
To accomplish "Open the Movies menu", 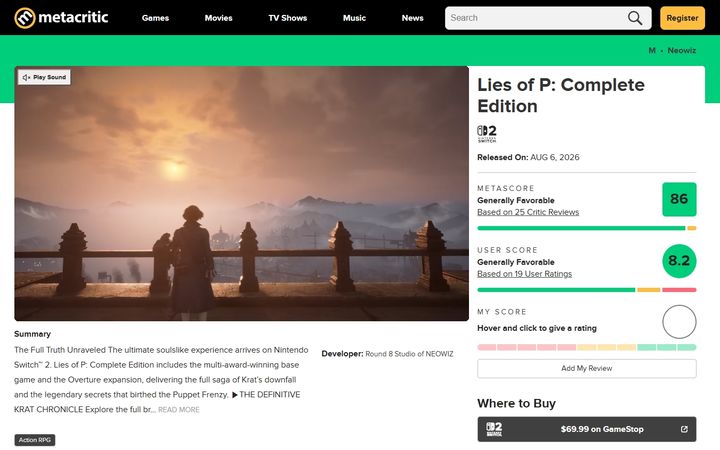I will tap(219, 18).
